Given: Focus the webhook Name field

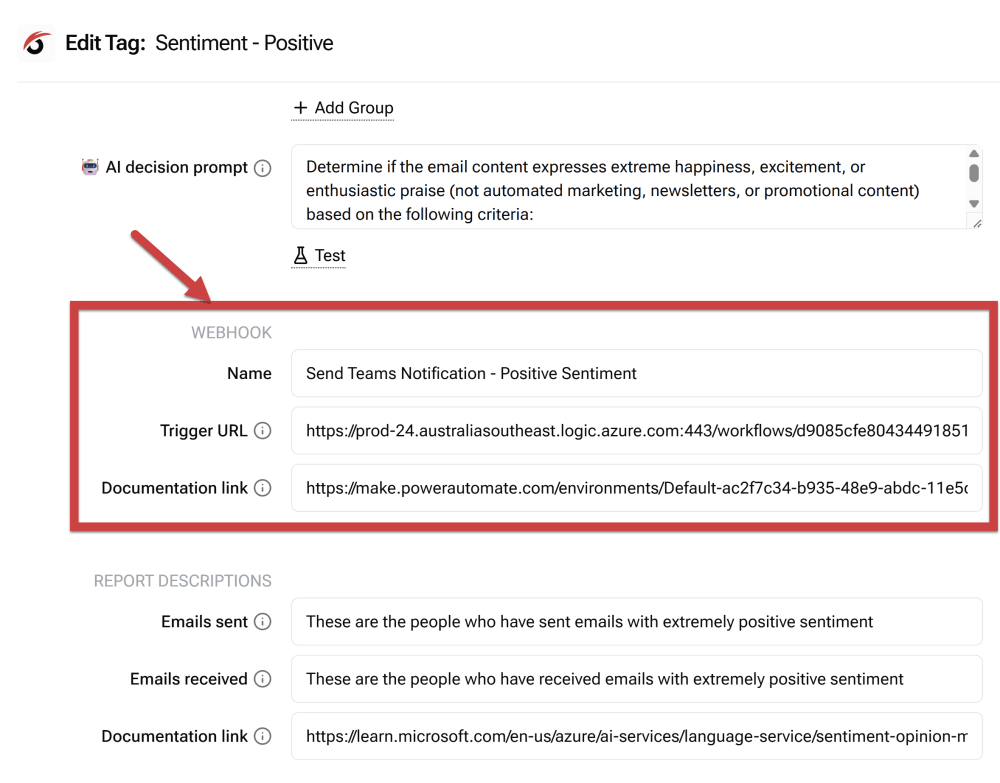Looking at the screenshot, I should coord(636,373).
